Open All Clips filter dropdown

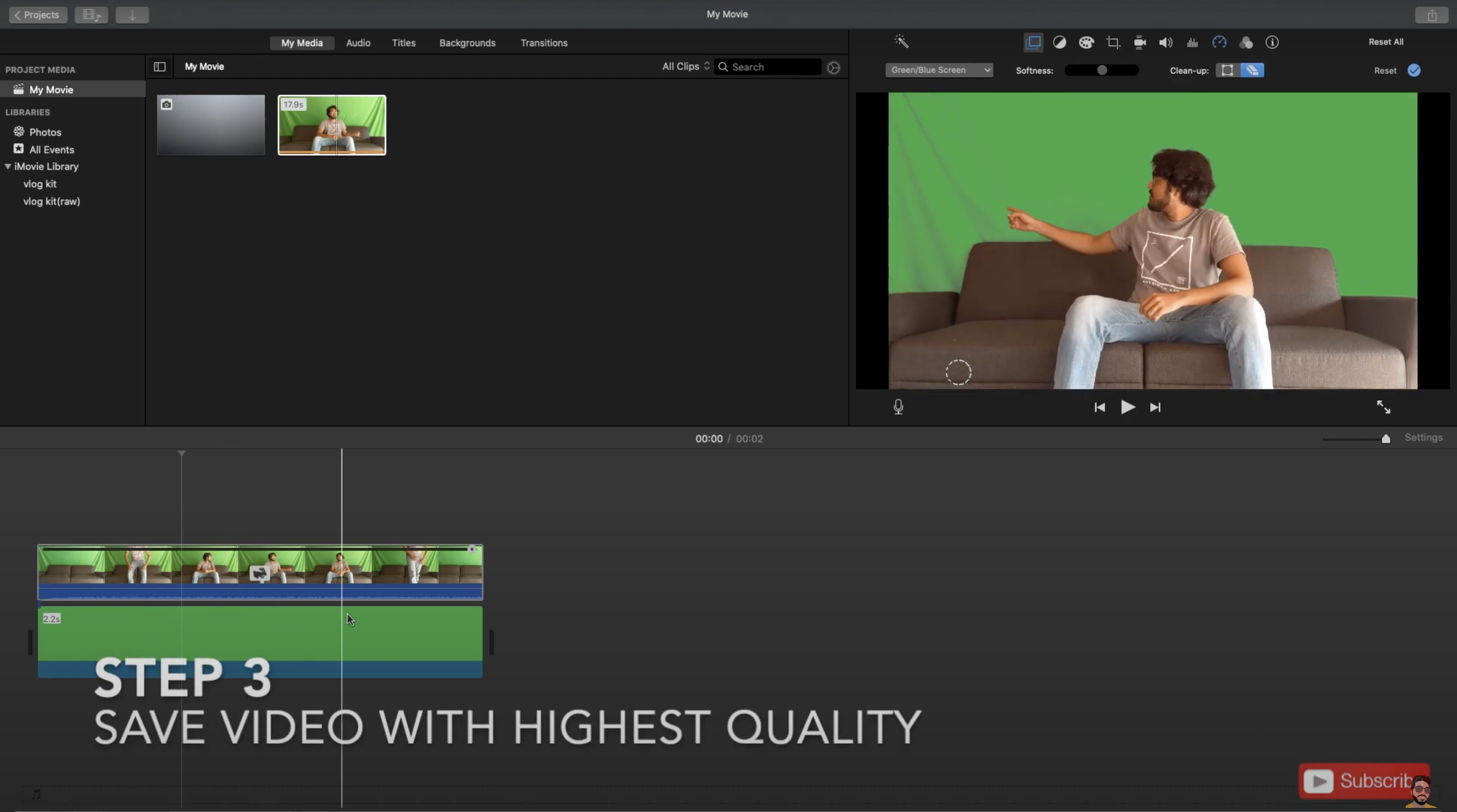[x=685, y=67]
